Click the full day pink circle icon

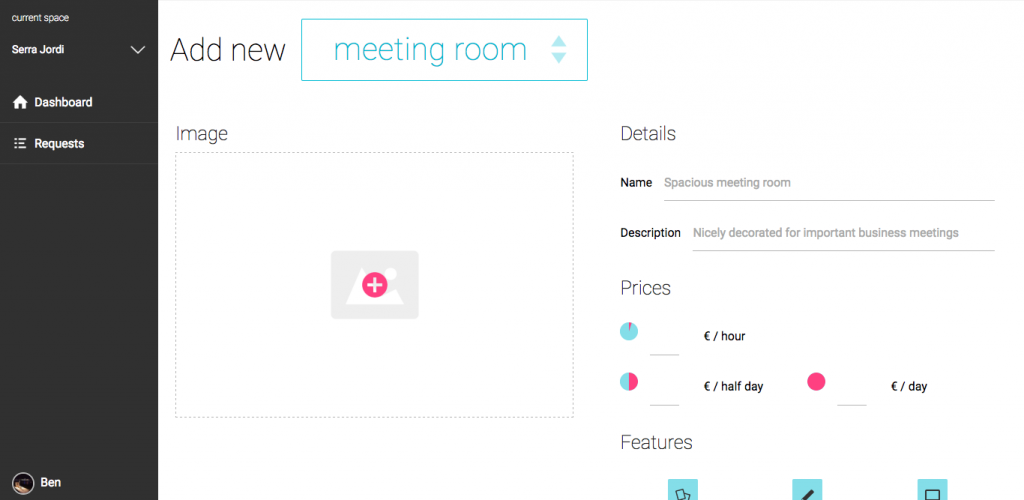tap(816, 381)
